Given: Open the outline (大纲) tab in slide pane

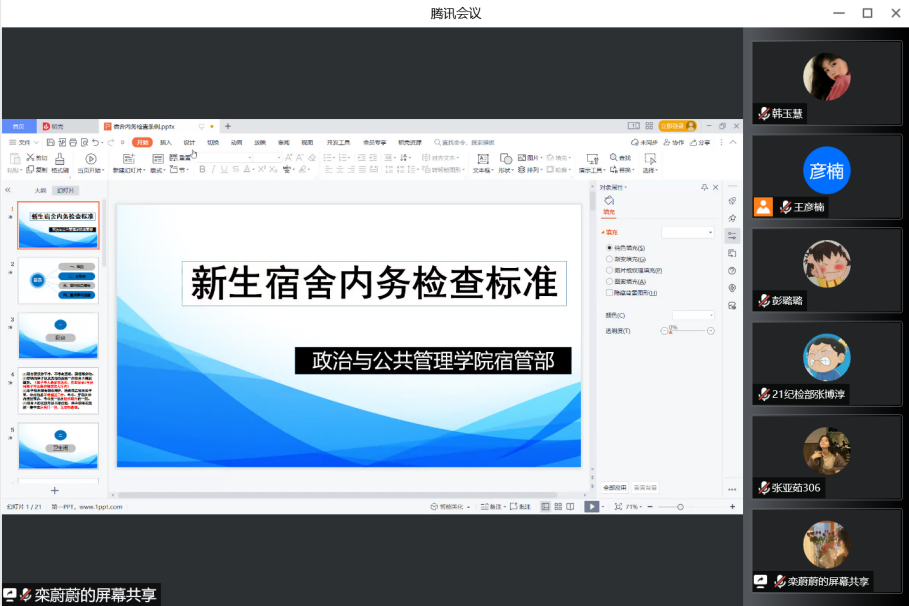Looking at the screenshot, I should coord(40,190).
